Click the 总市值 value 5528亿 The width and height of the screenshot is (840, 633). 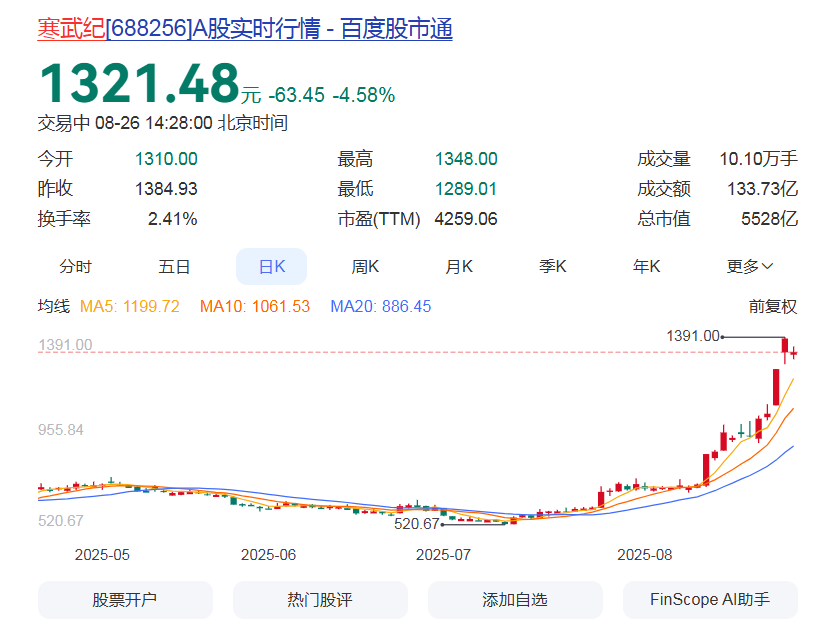770,219
